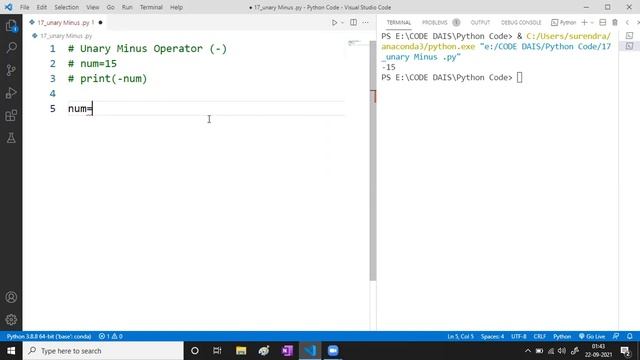This screenshot has width=640, height=360.
Task: Expand launch profile dropdown beside plus
Action: click(592, 22)
